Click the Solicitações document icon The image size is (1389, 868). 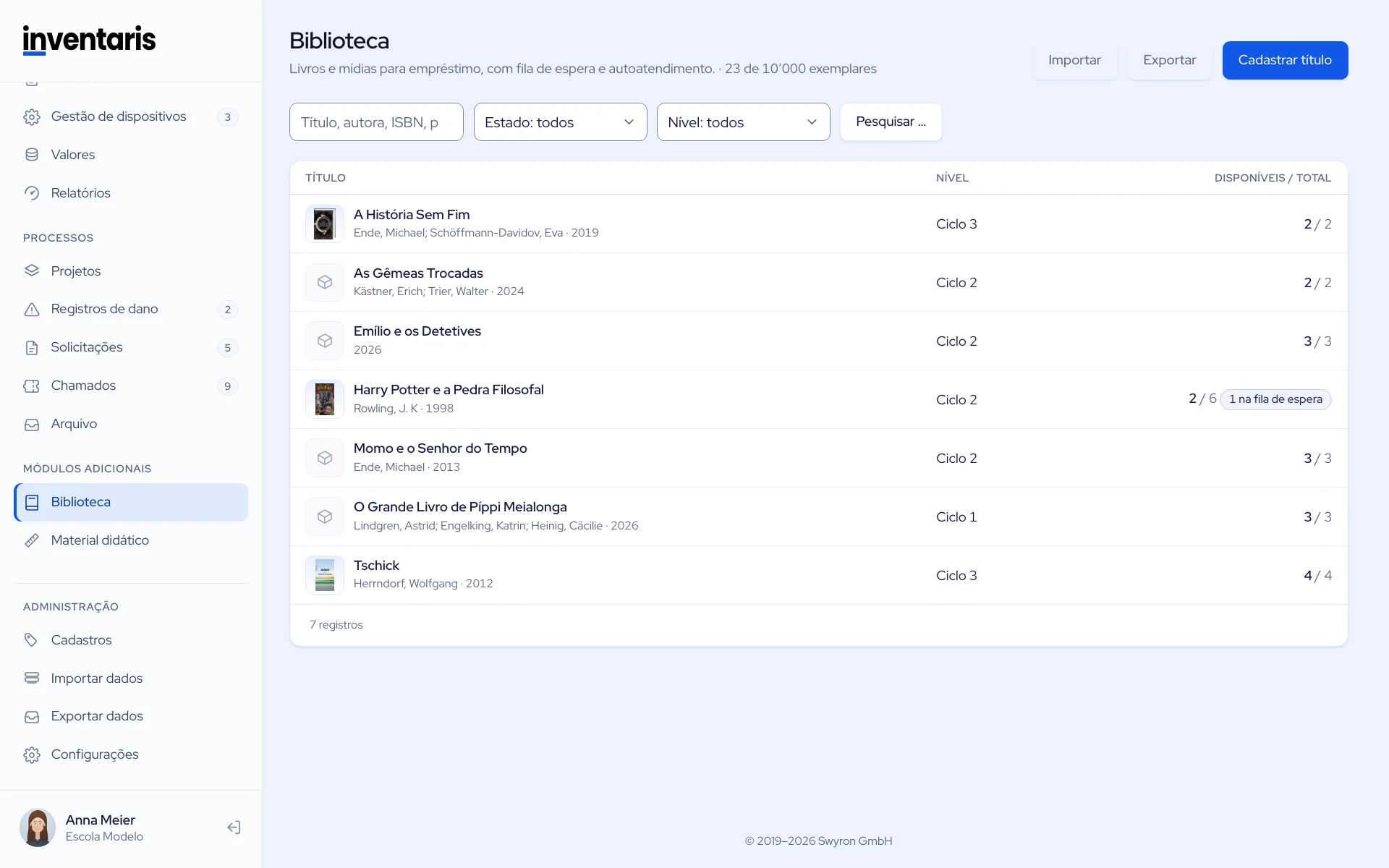(32, 348)
